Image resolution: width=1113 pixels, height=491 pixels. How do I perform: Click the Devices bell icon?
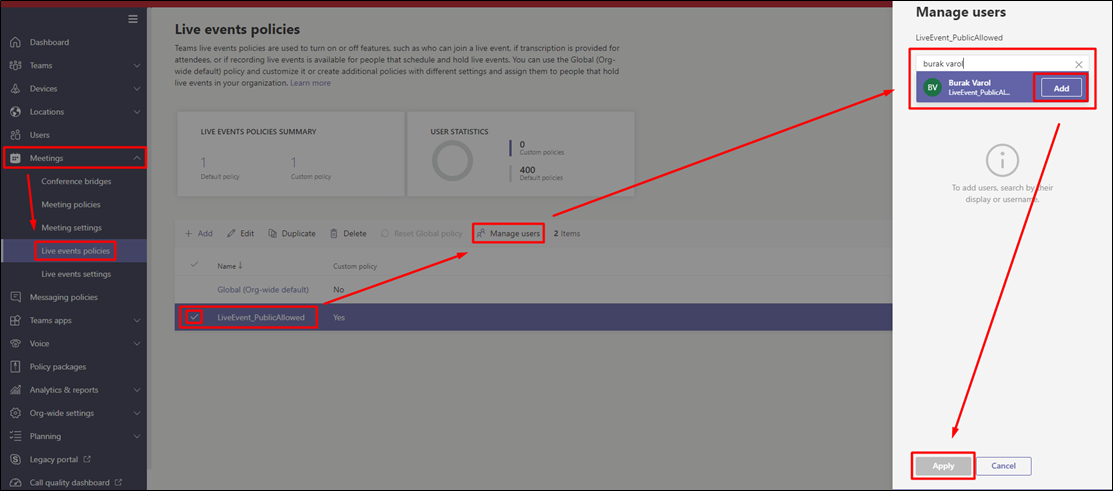16,89
